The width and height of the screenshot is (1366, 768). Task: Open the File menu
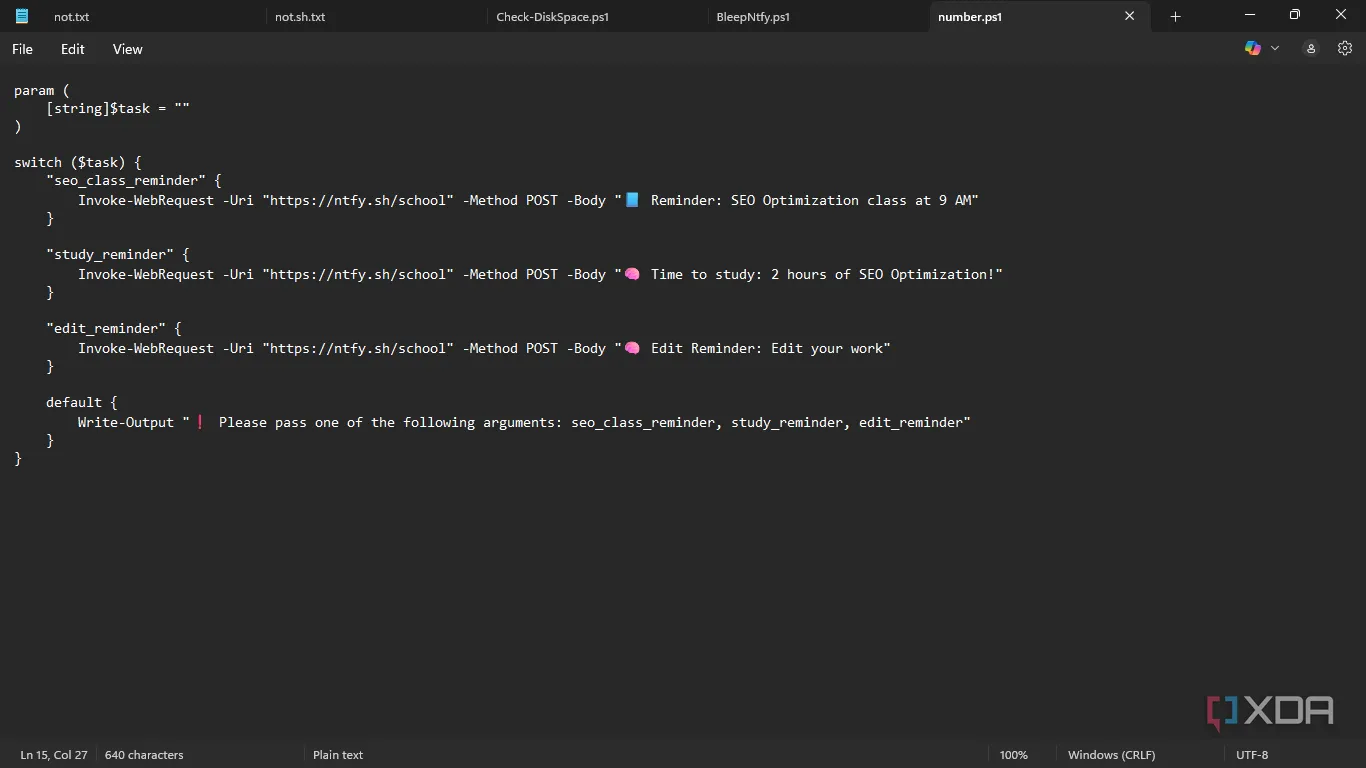coord(22,49)
